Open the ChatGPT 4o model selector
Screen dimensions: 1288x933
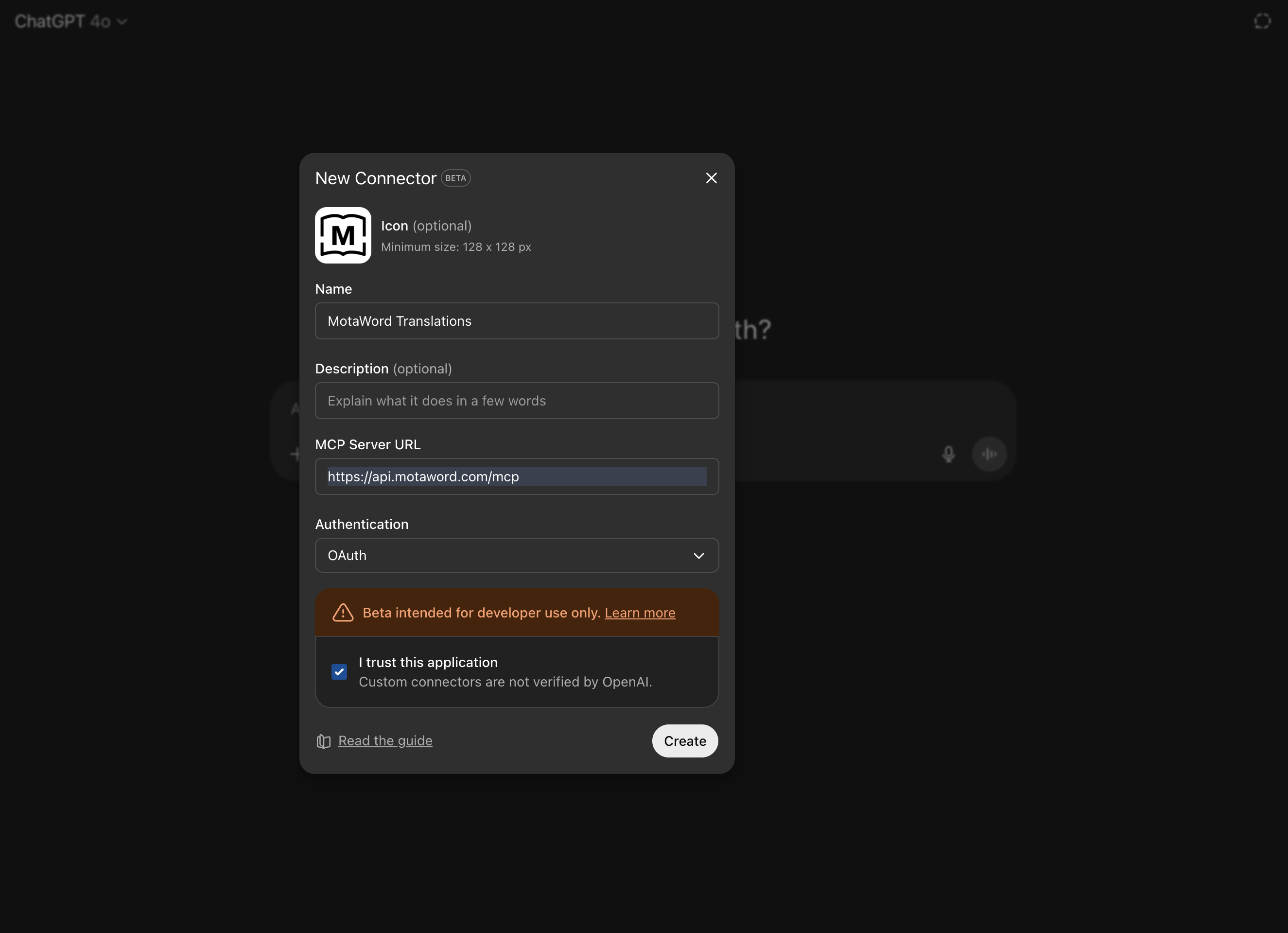point(70,21)
